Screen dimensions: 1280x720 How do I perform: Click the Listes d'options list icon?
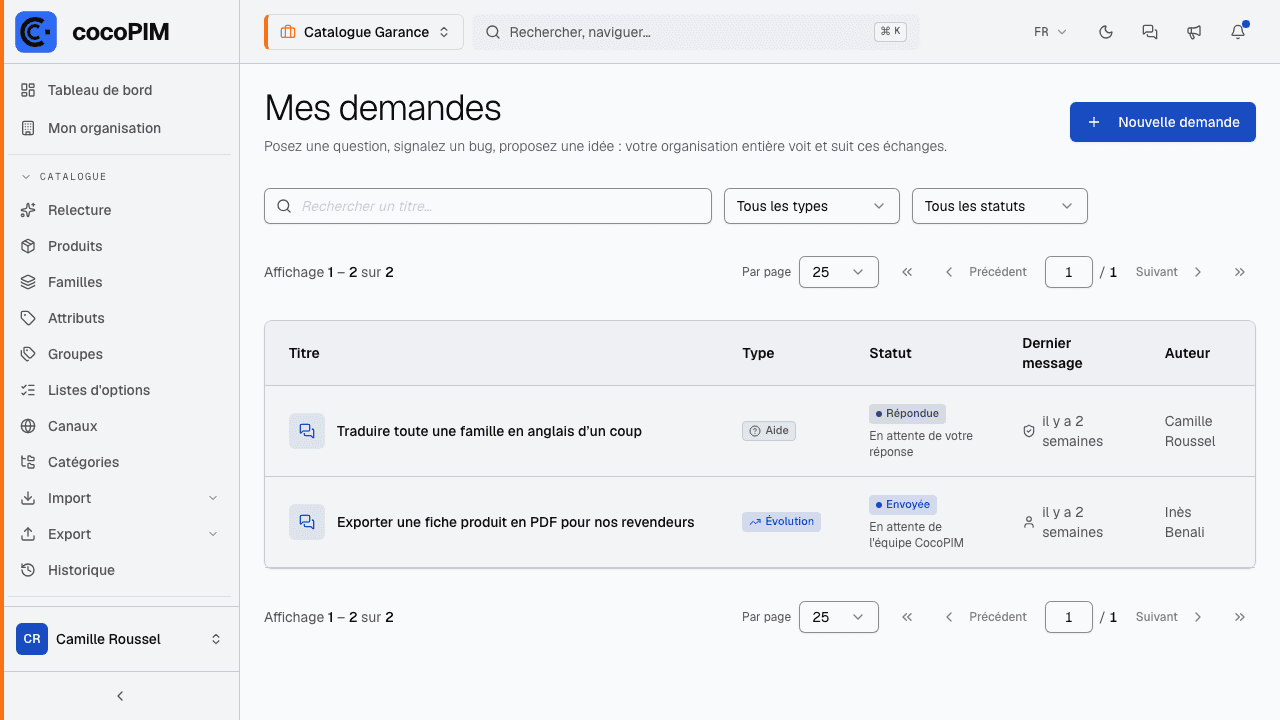28,390
